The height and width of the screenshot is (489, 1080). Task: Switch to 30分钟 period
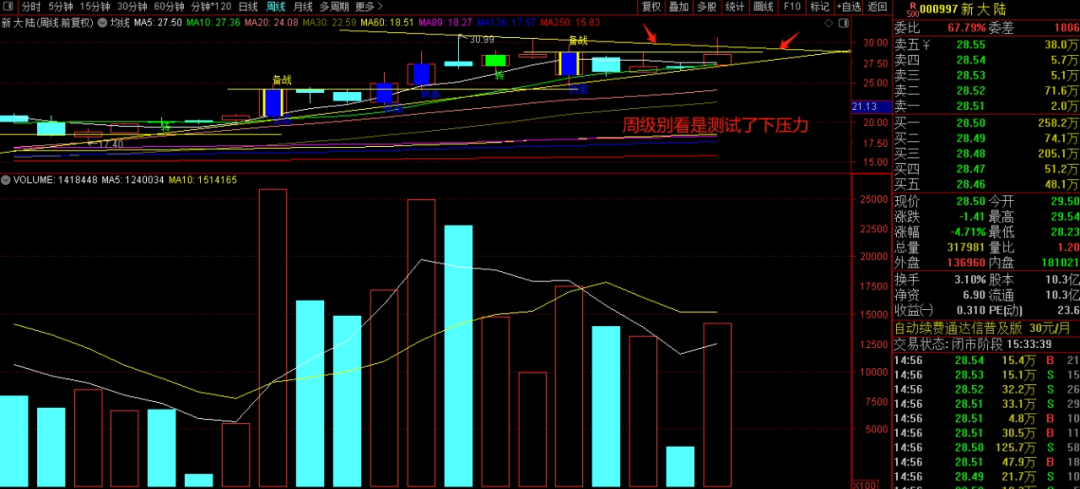tap(132, 8)
